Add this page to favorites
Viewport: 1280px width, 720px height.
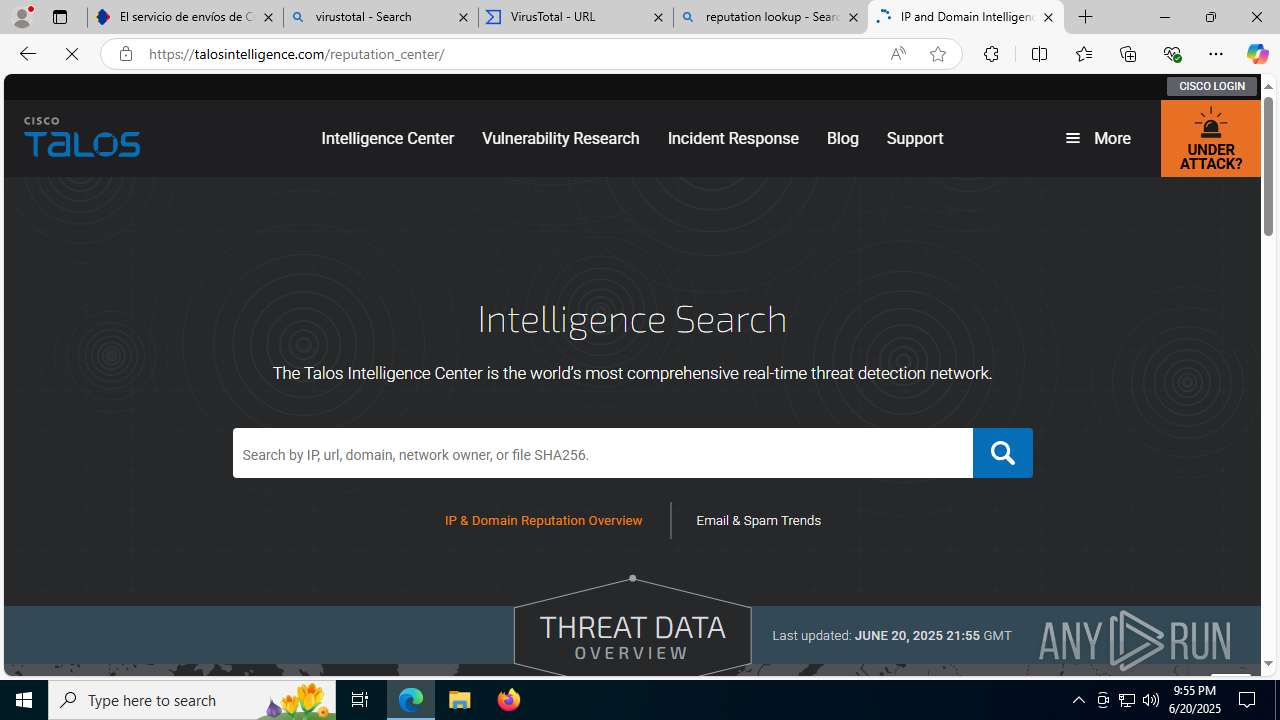(937, 54)
